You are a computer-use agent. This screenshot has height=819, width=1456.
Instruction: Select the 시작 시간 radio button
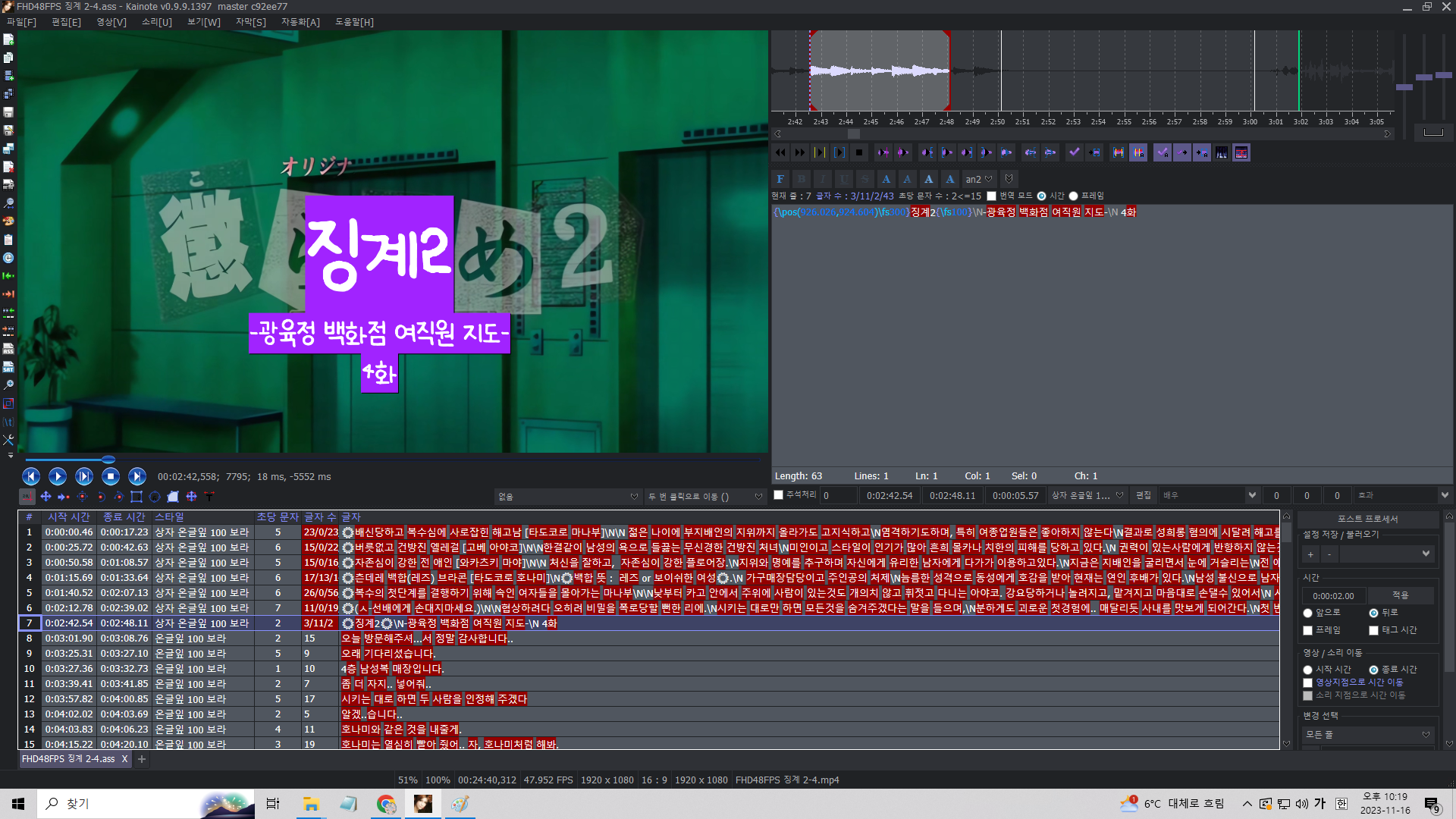point(1308,670)
